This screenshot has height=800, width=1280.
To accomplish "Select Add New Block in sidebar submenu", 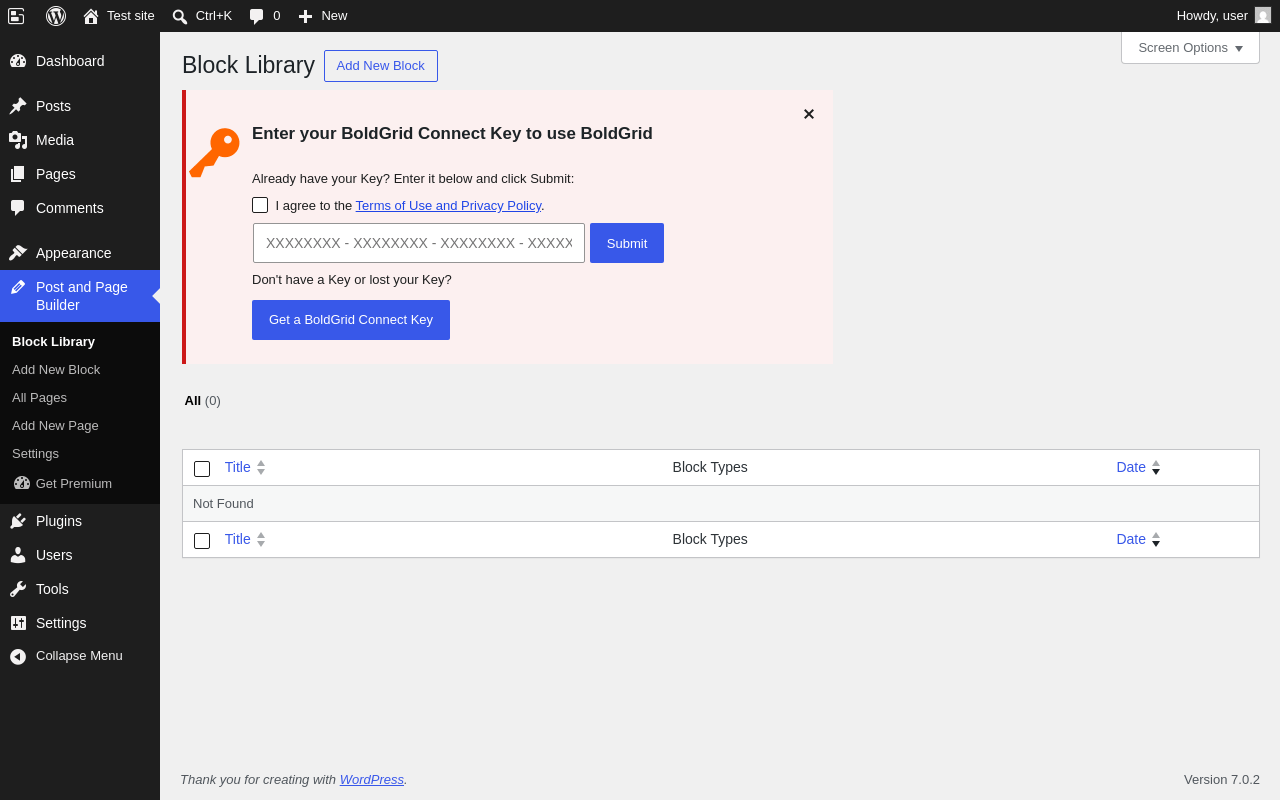I will (56, 369).
